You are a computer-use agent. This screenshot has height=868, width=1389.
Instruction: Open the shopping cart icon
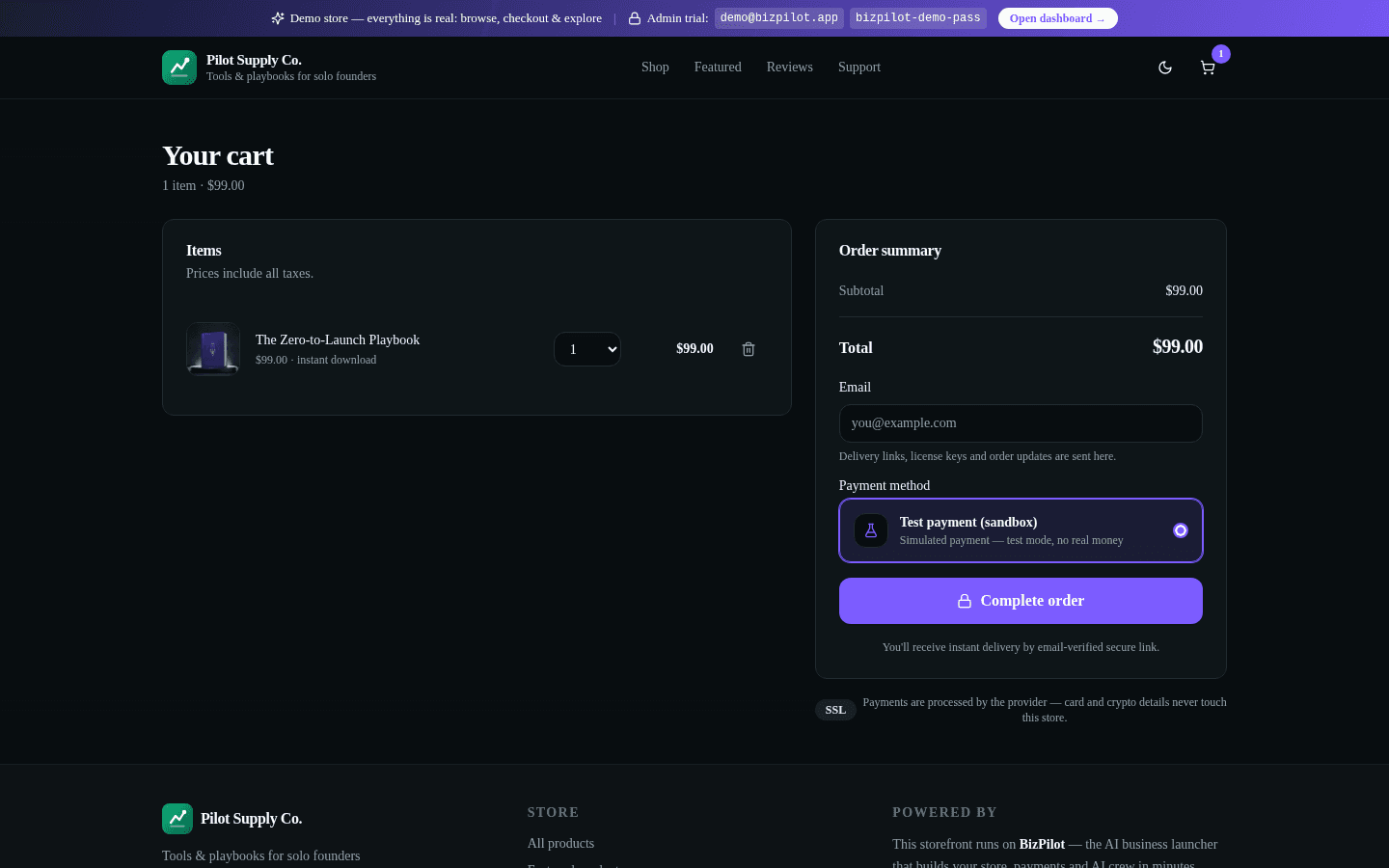point(1207,68)
